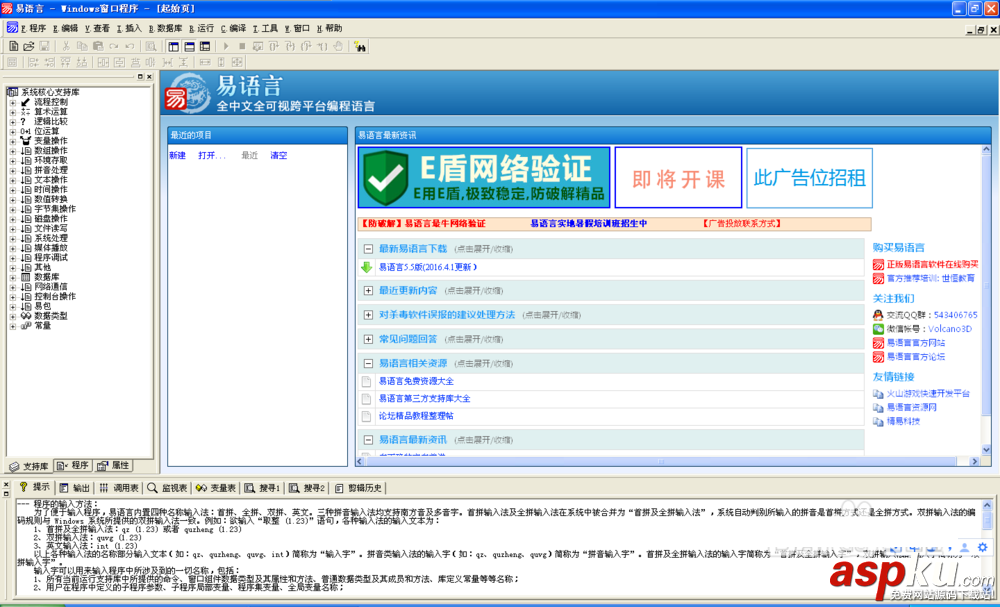Switch to the 监视表 tab
1000x607 pixels.
tap(167, 488)
